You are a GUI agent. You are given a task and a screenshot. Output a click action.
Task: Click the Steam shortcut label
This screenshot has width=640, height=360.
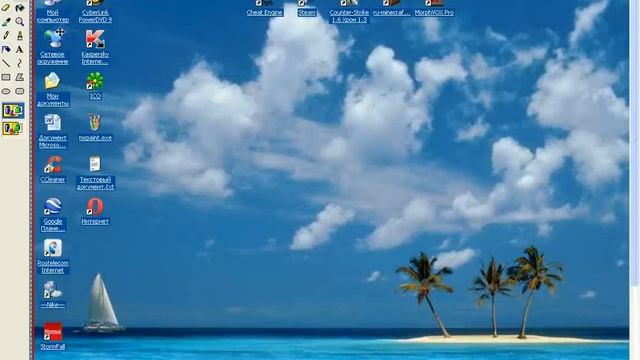(x=307, y=13)
